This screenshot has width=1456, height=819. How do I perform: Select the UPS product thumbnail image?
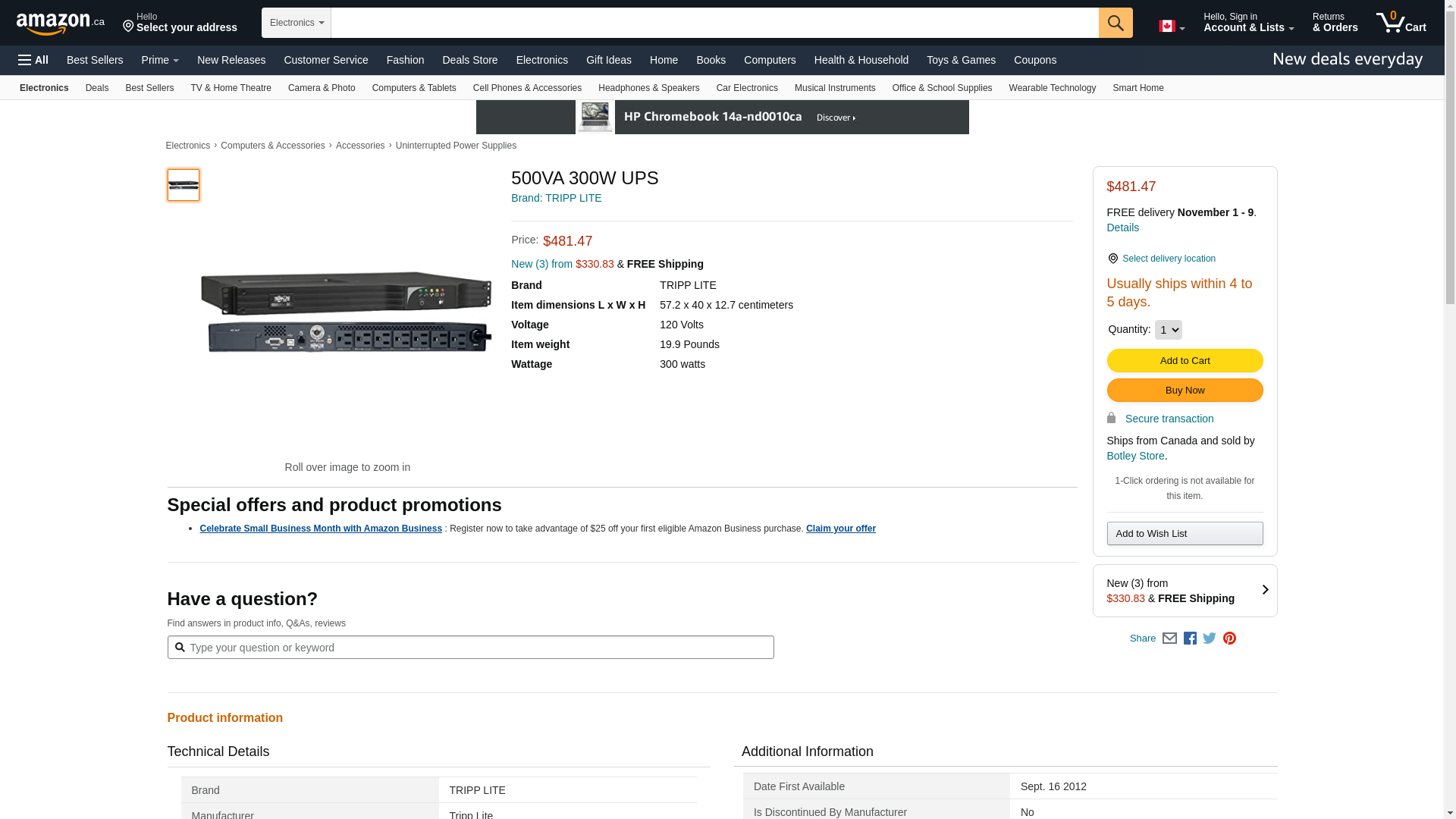point(184,185)
